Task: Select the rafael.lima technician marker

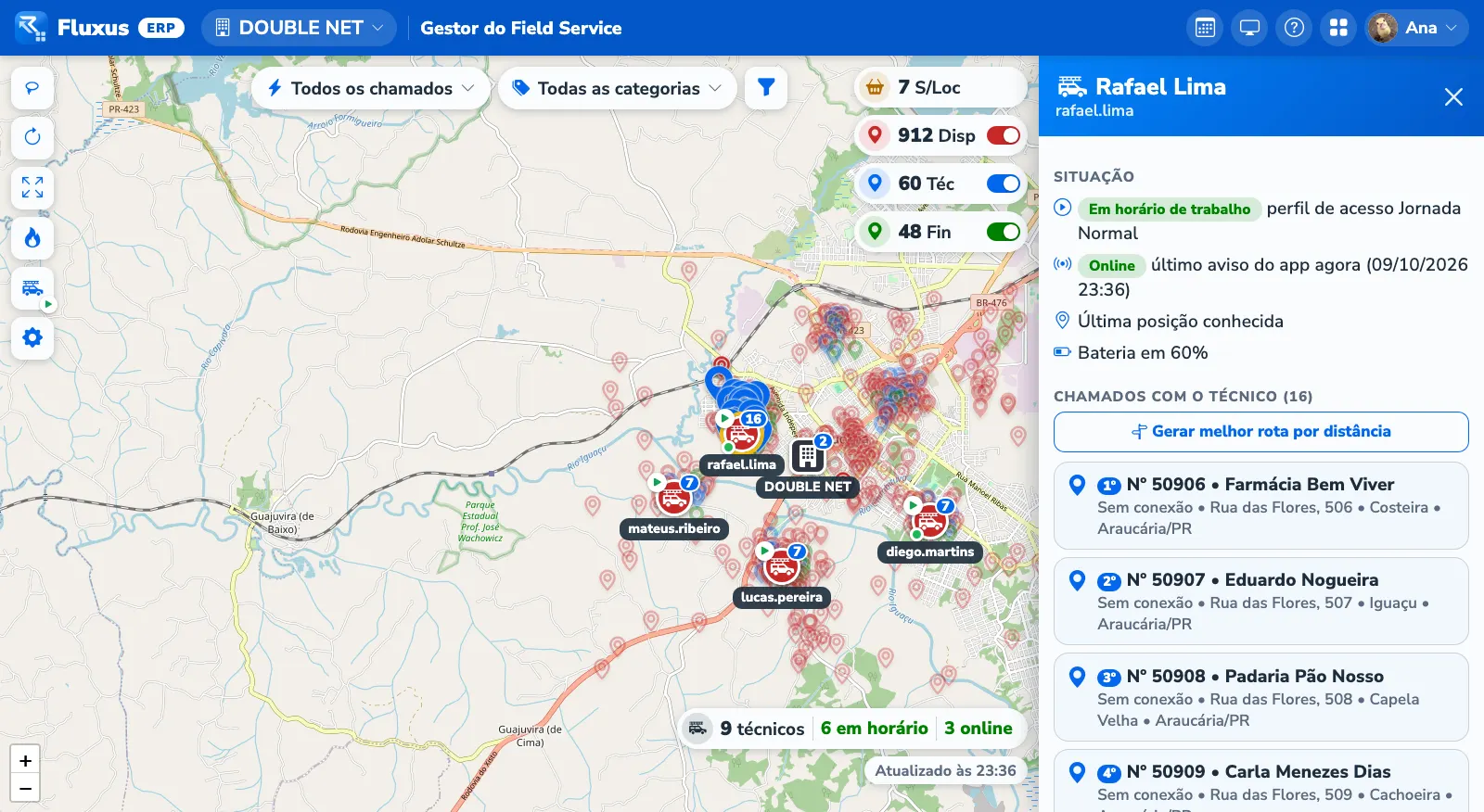Action: (741, 434)
